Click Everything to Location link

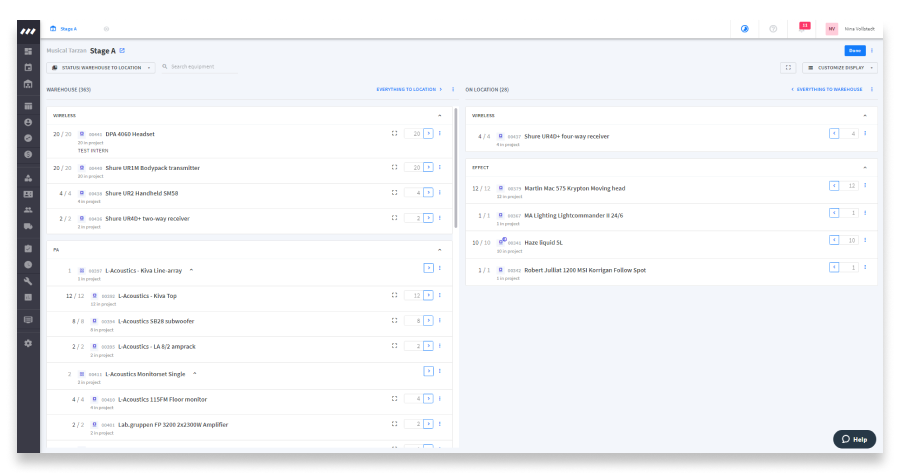point(408,89)
